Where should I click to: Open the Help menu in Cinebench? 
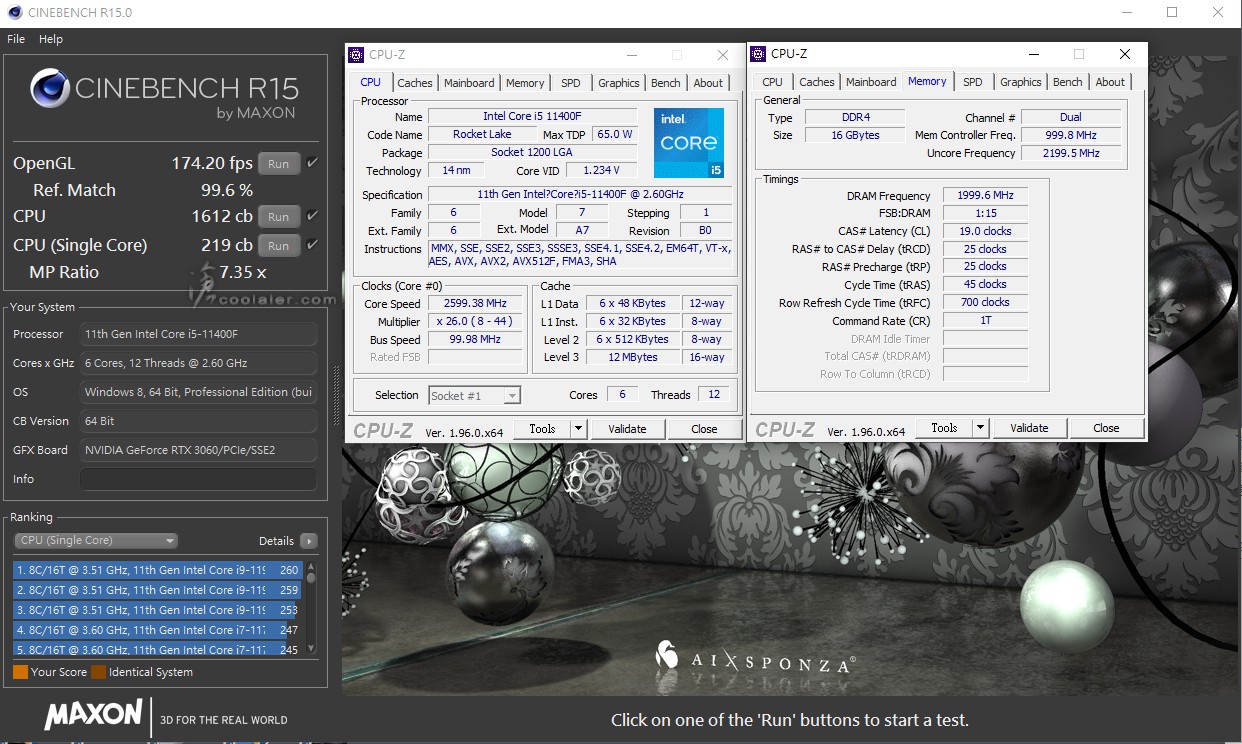[x=51, y=39]
